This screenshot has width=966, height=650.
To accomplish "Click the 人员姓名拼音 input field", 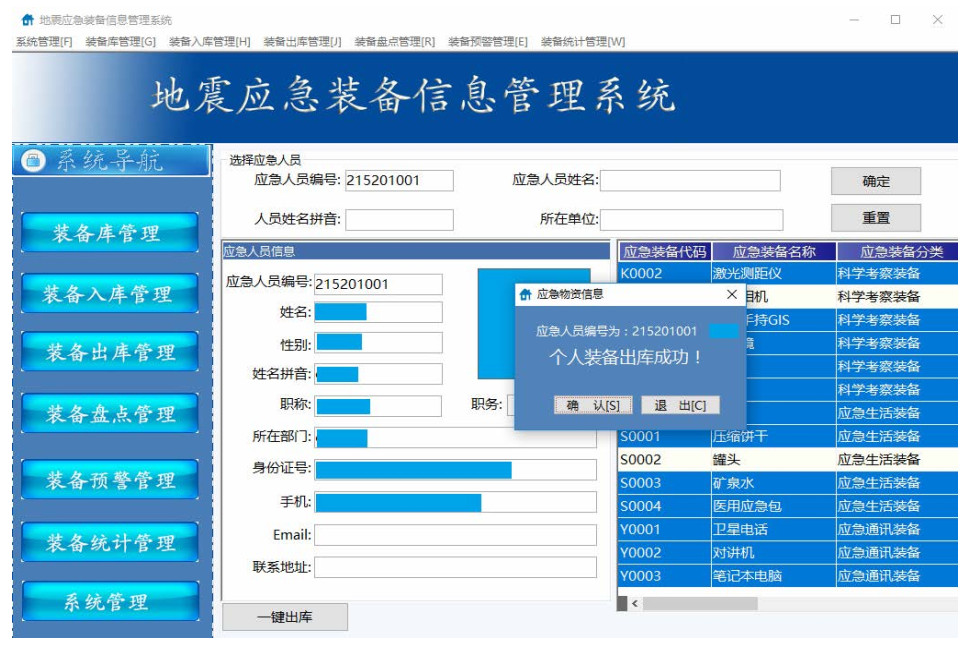I will click(399, 219).
